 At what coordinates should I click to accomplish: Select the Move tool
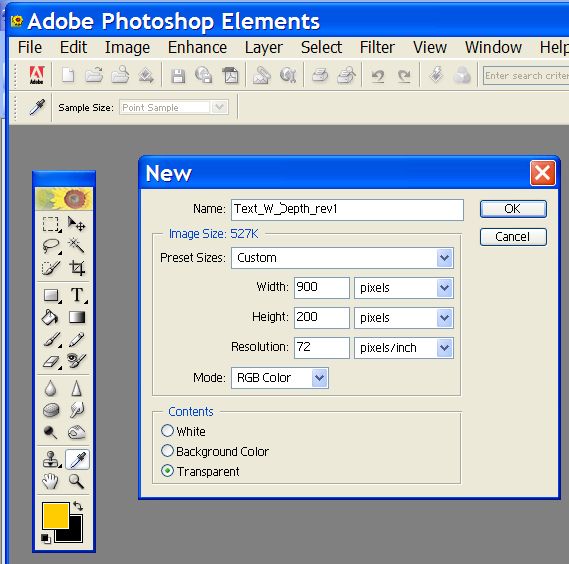click(77, 224)
